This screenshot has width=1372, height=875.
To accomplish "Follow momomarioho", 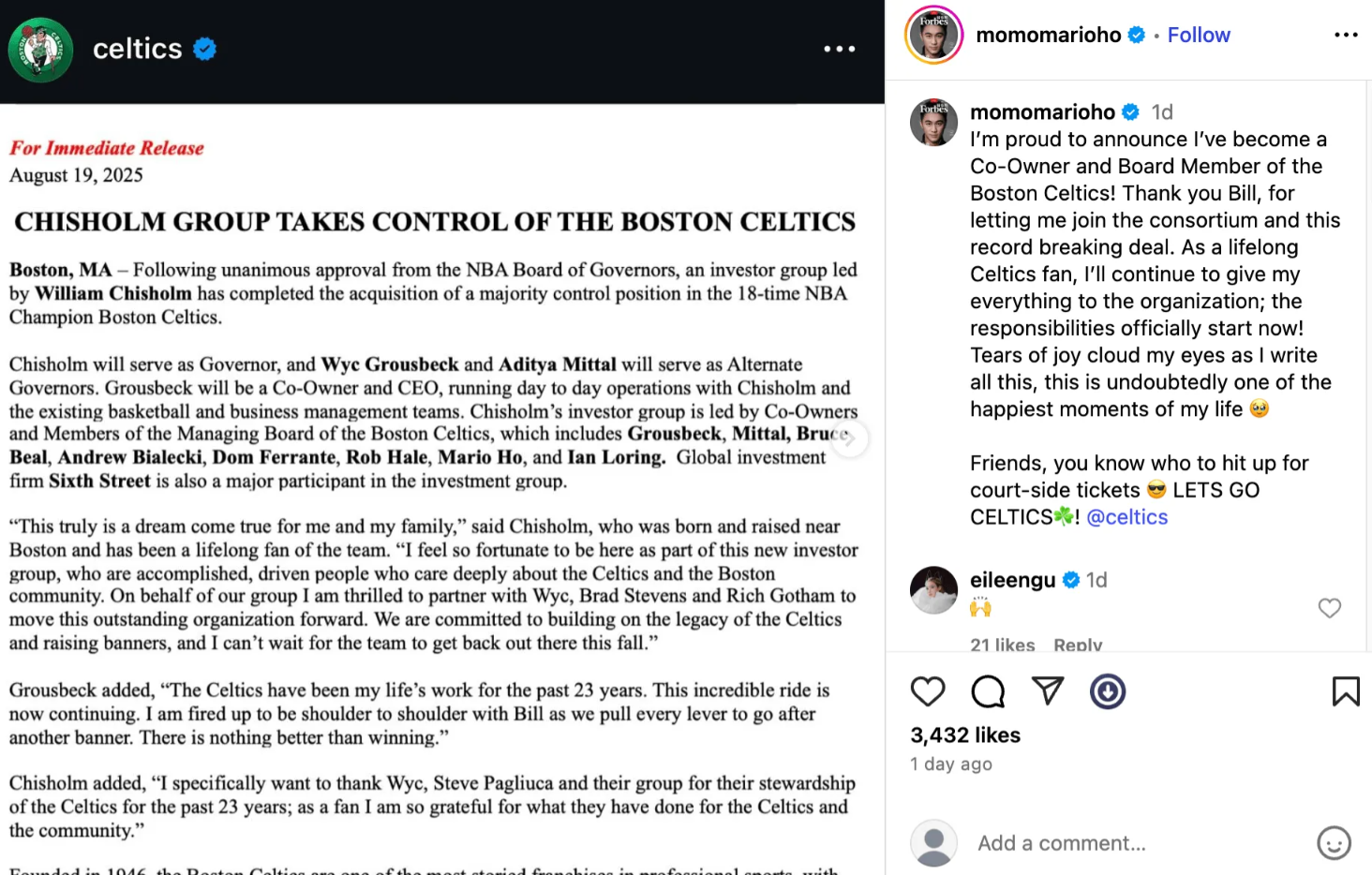I will 1198,36.
